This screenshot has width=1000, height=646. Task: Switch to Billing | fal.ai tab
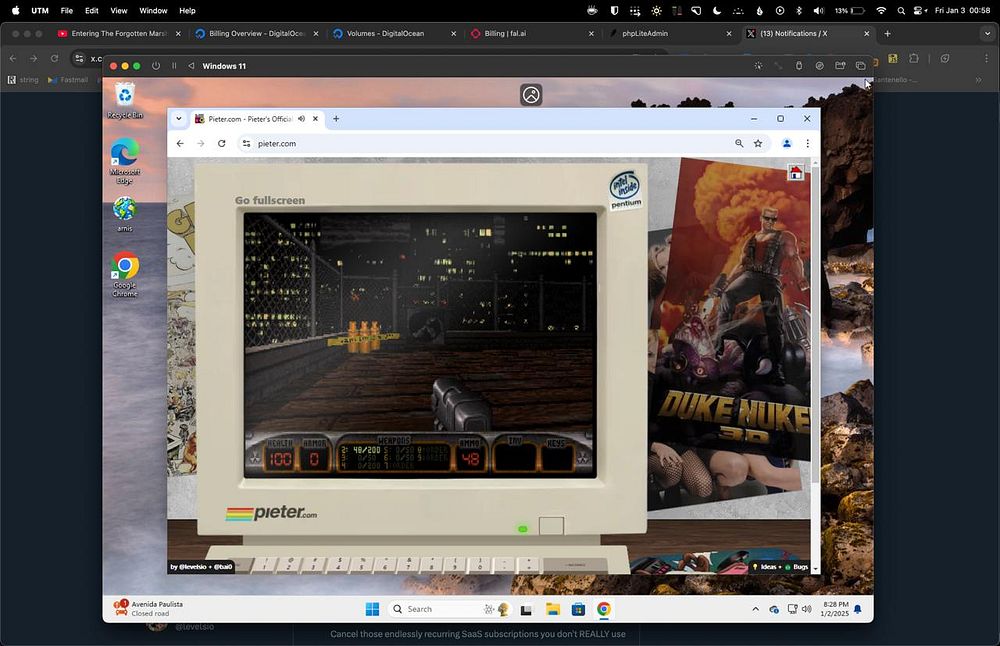[533, 33]
